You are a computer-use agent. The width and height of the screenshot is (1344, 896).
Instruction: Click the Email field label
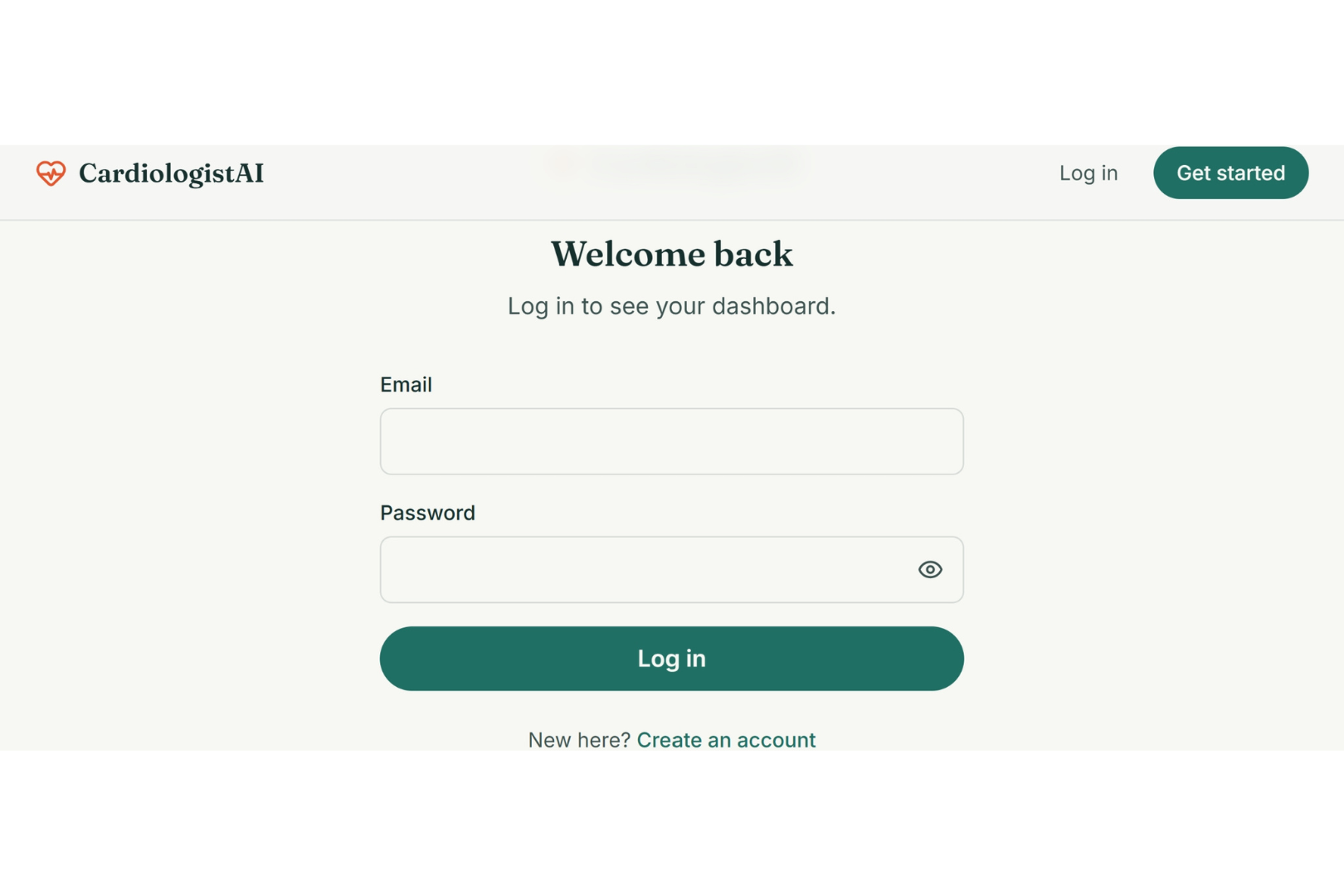click(406, 385)
